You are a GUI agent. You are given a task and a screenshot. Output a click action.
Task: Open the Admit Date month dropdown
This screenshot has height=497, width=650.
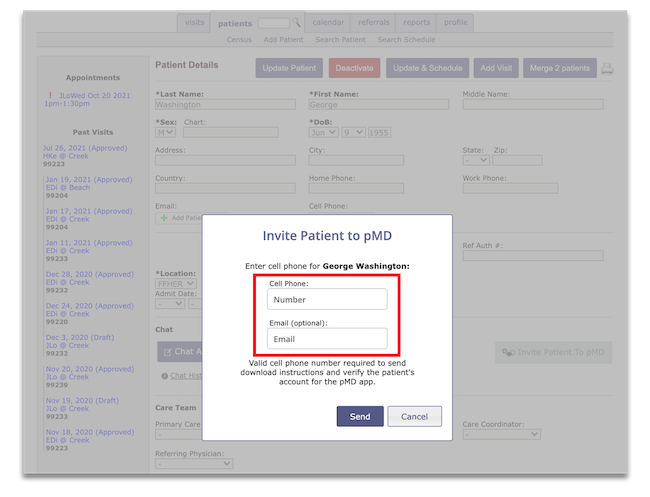point(170,304)
